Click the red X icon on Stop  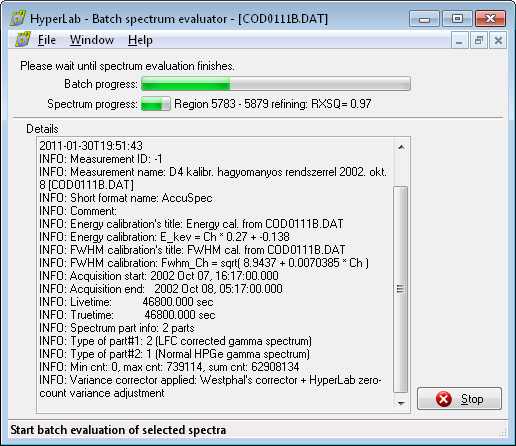click(x=444, y=399)
